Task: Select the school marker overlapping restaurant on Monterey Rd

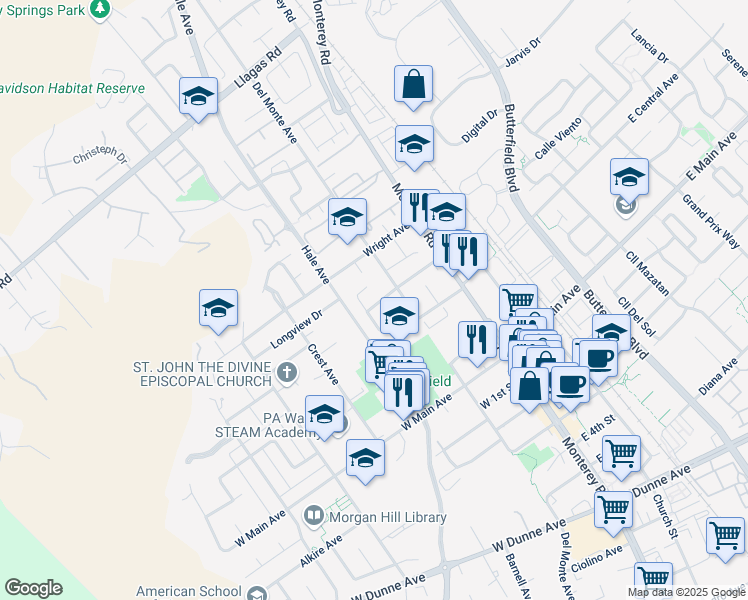Action: (x=447, y=213)
